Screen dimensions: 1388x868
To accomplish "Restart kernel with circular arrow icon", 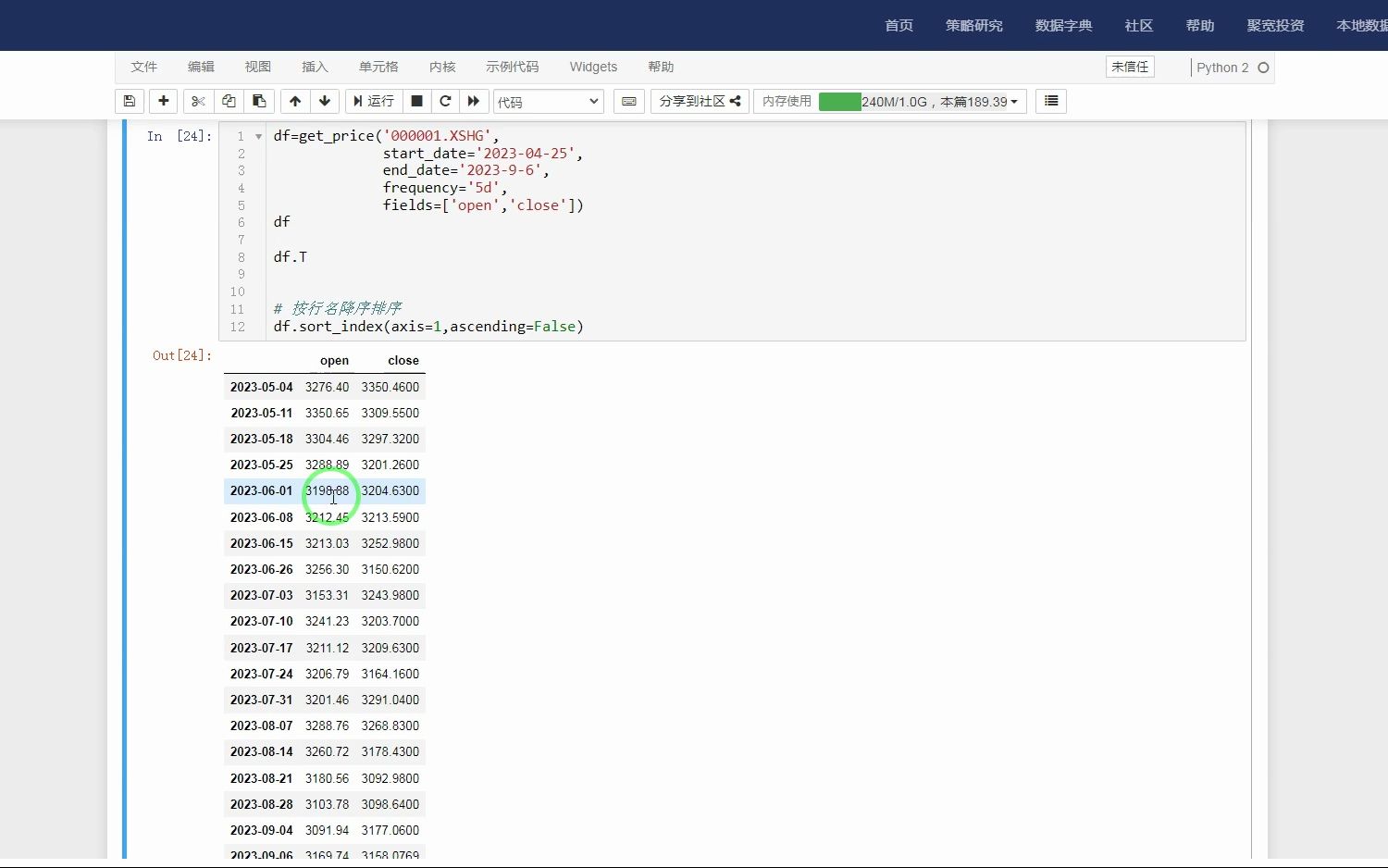I will [x=445, y=101].
